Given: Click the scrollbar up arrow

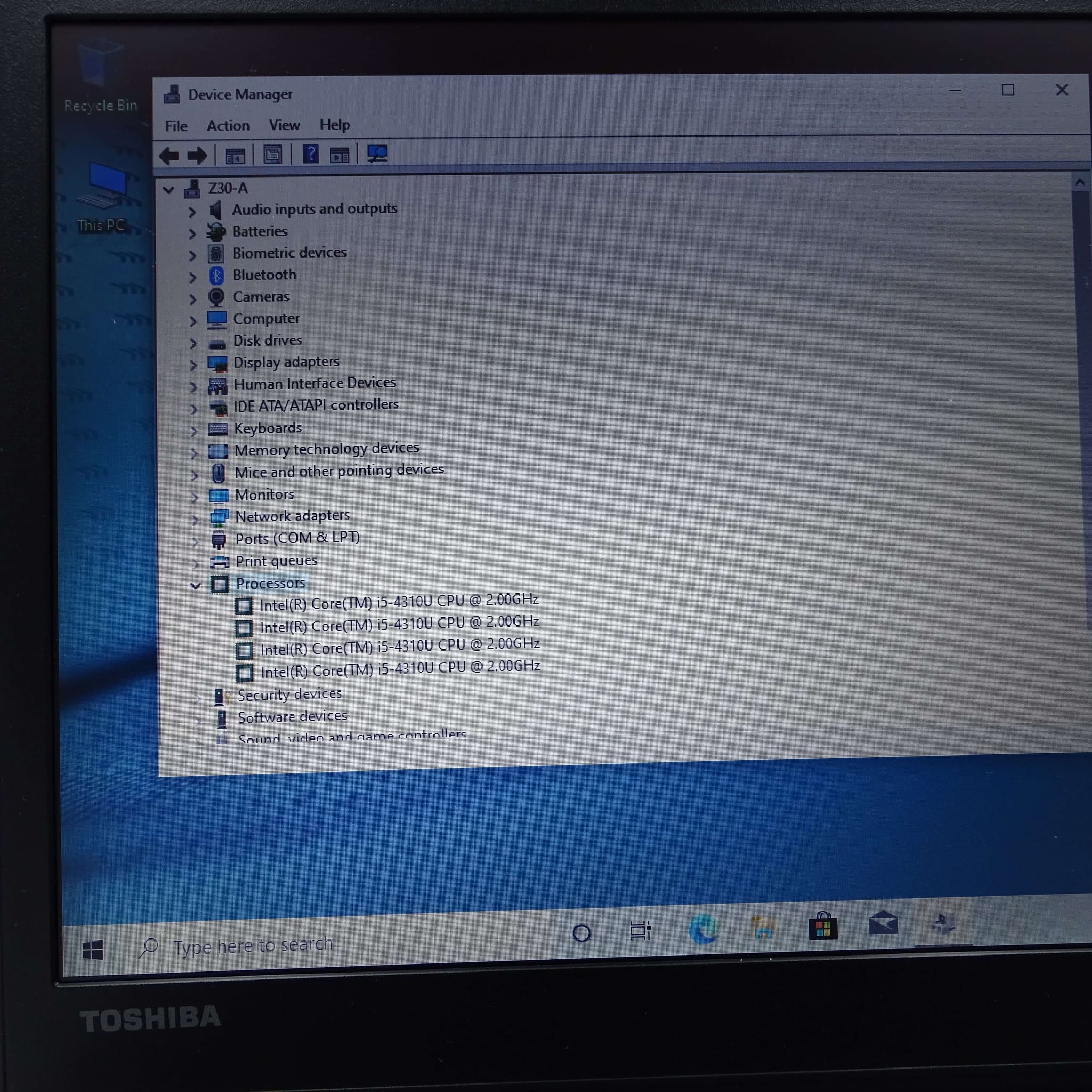Looking at the screenshot, I should point(1080,182).
